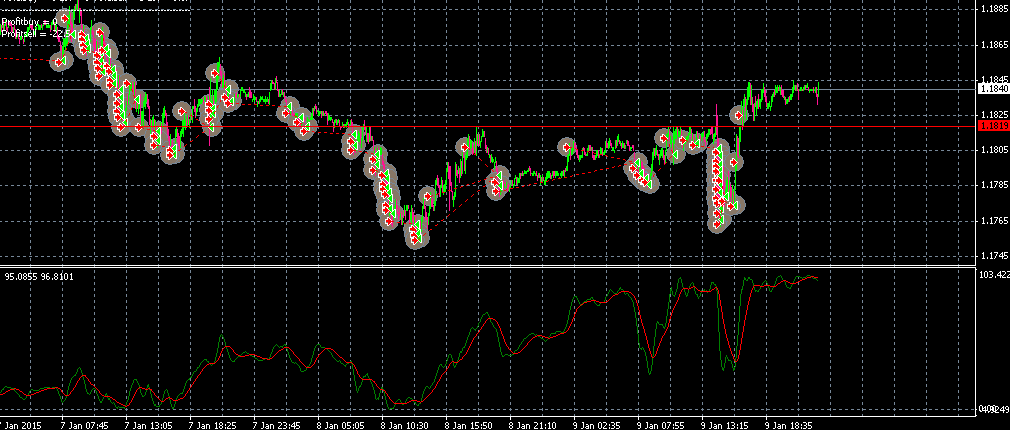Click the 1.1765 price scale label
This screenshot has height=430, width=1010.
[993, 221]
